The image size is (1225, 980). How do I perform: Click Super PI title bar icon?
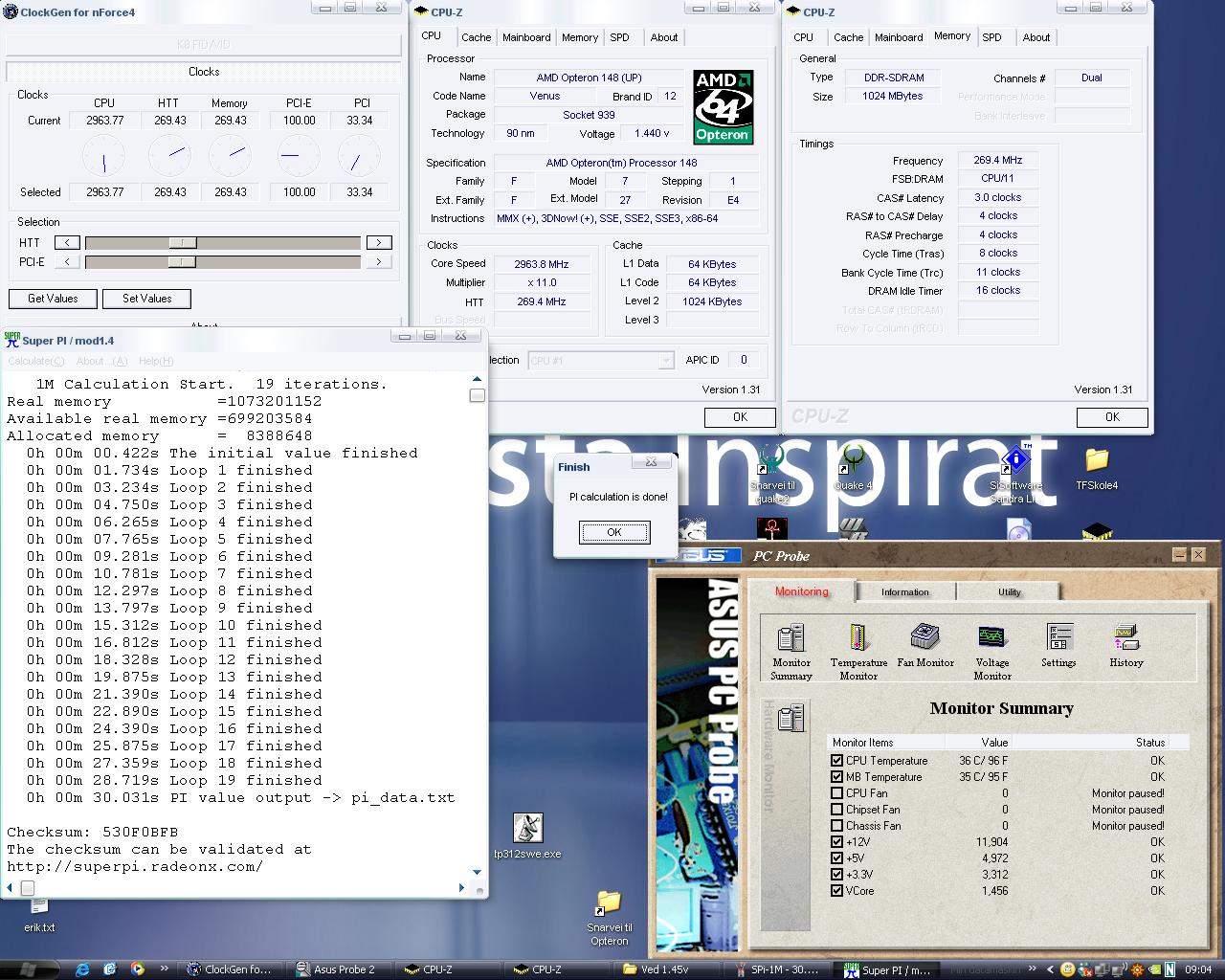(x=11, y=340)
